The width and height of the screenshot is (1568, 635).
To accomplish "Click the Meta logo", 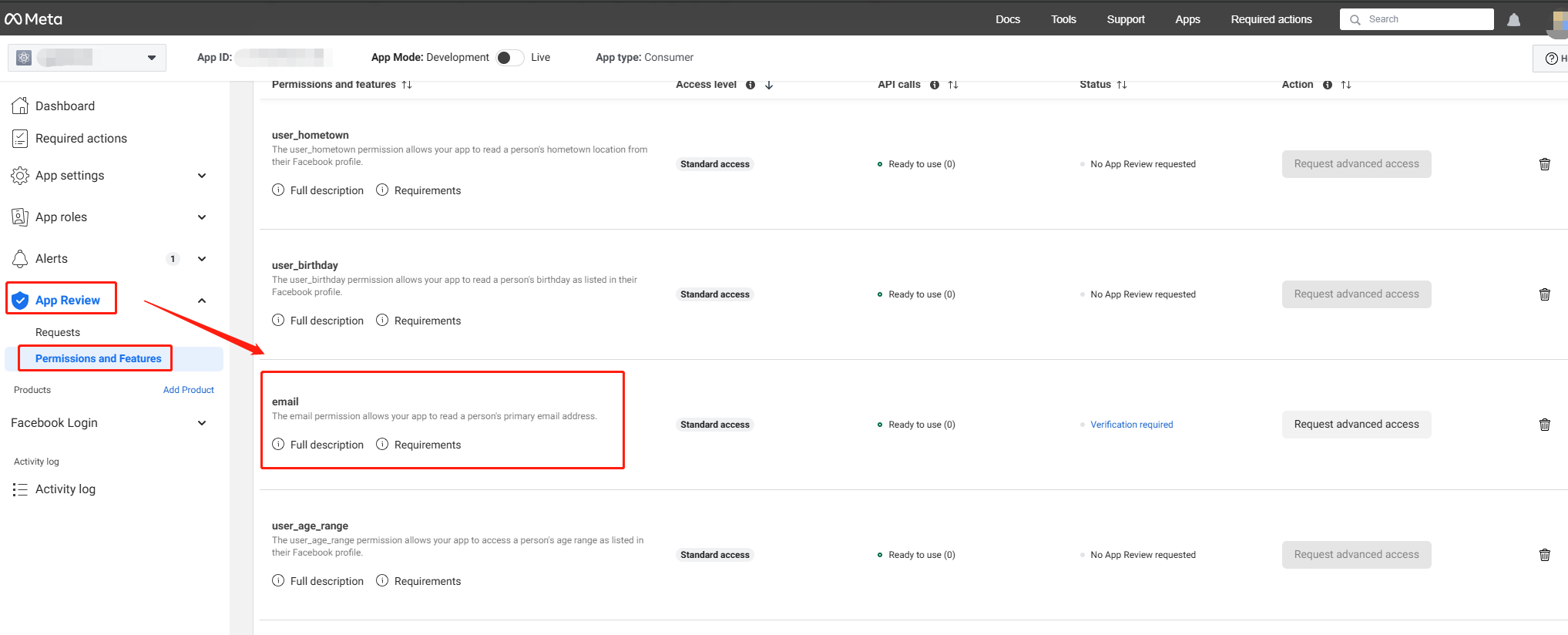I will [x=34, y=19].
